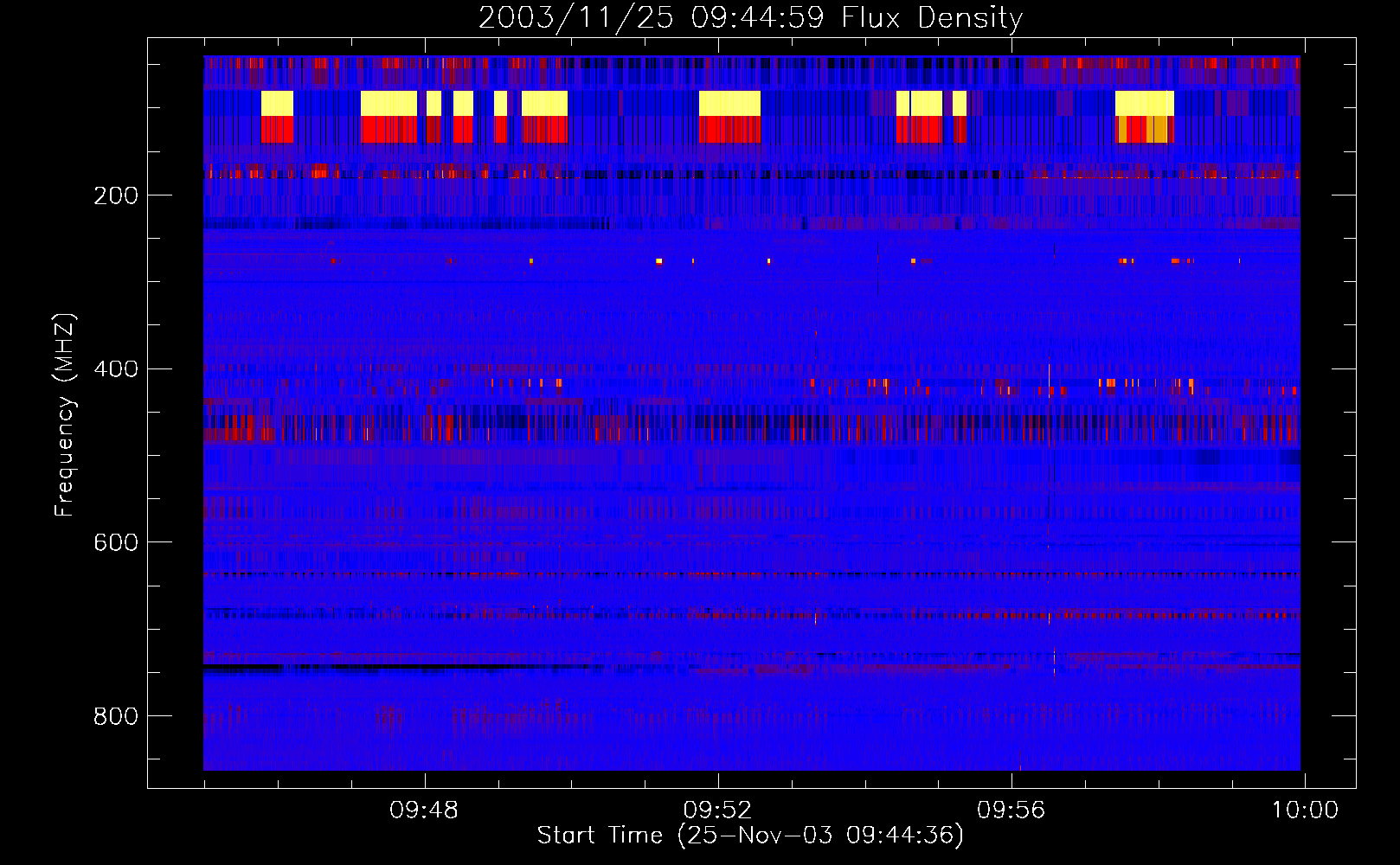This screenshot has width=1400, height=865.
Task: Click the "600" frequency tick label
Action: 116,542
